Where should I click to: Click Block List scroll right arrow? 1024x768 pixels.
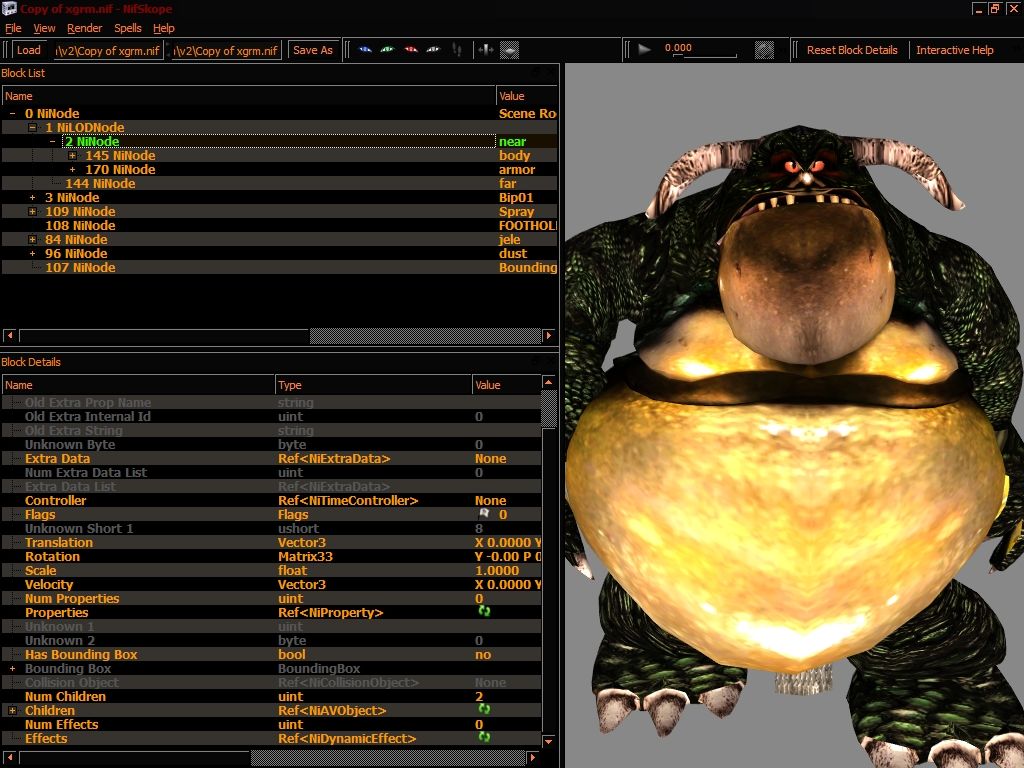[x=549, y=336]
